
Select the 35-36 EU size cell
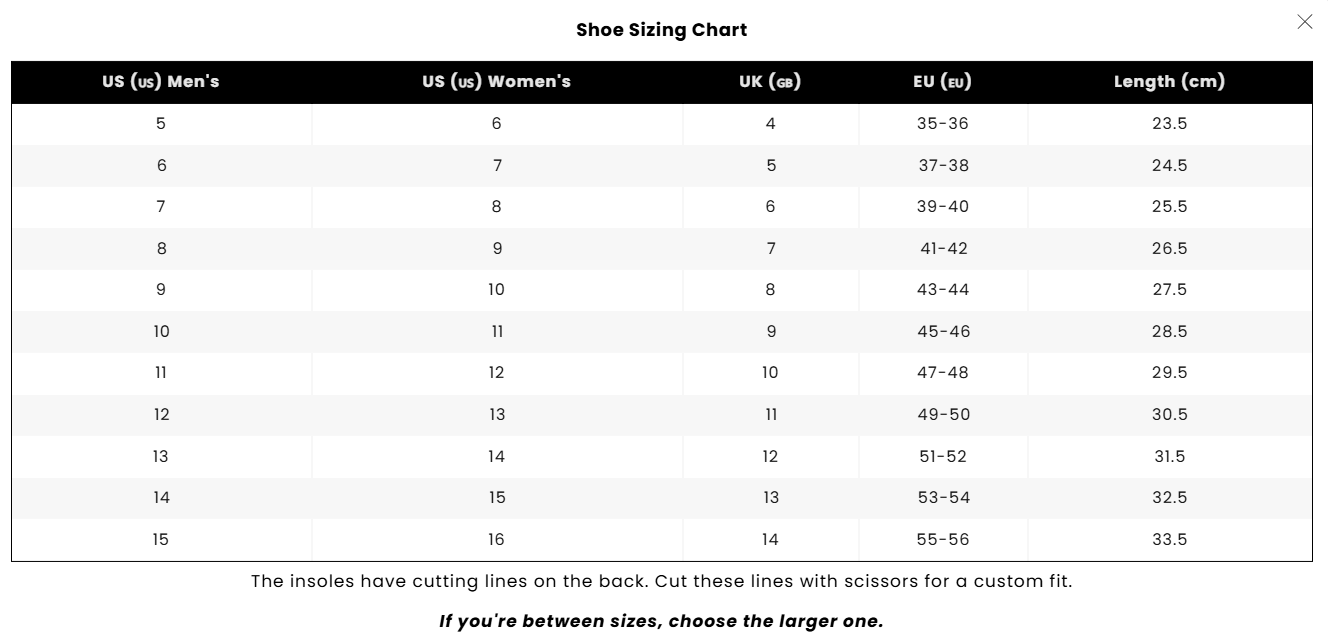tap(943, 124)
